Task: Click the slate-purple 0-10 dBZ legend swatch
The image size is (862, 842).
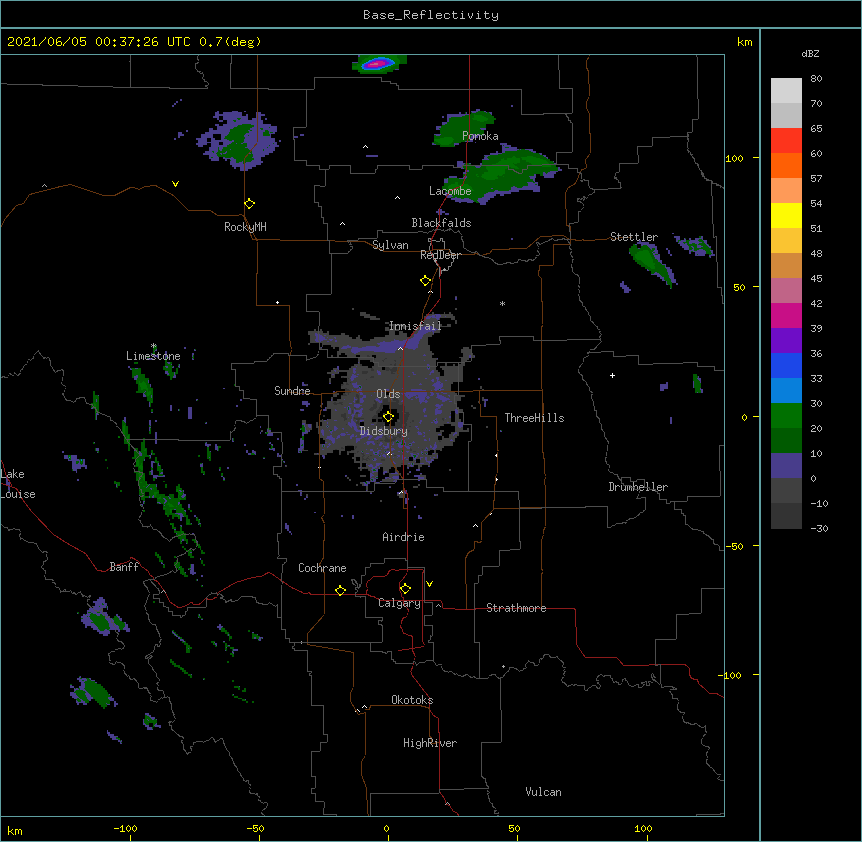Action: [786, 466]
